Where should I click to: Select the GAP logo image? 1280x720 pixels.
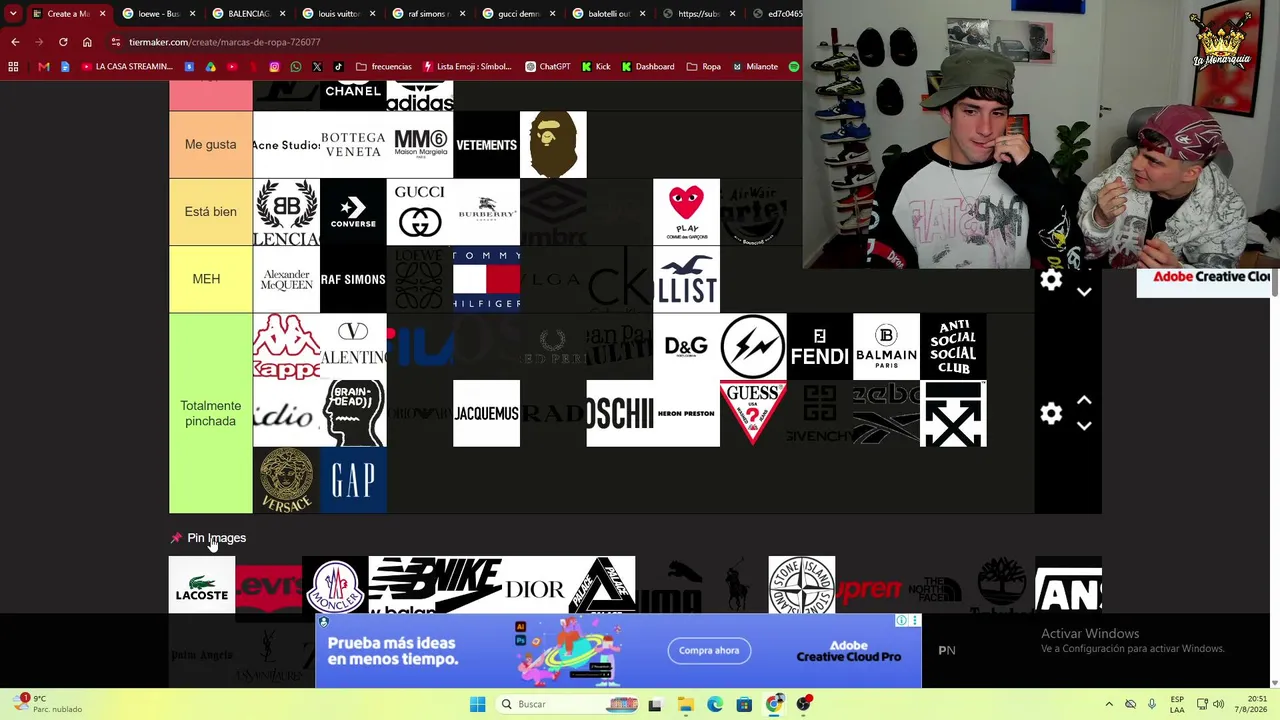pyautogui.click(x=353, y=480)
